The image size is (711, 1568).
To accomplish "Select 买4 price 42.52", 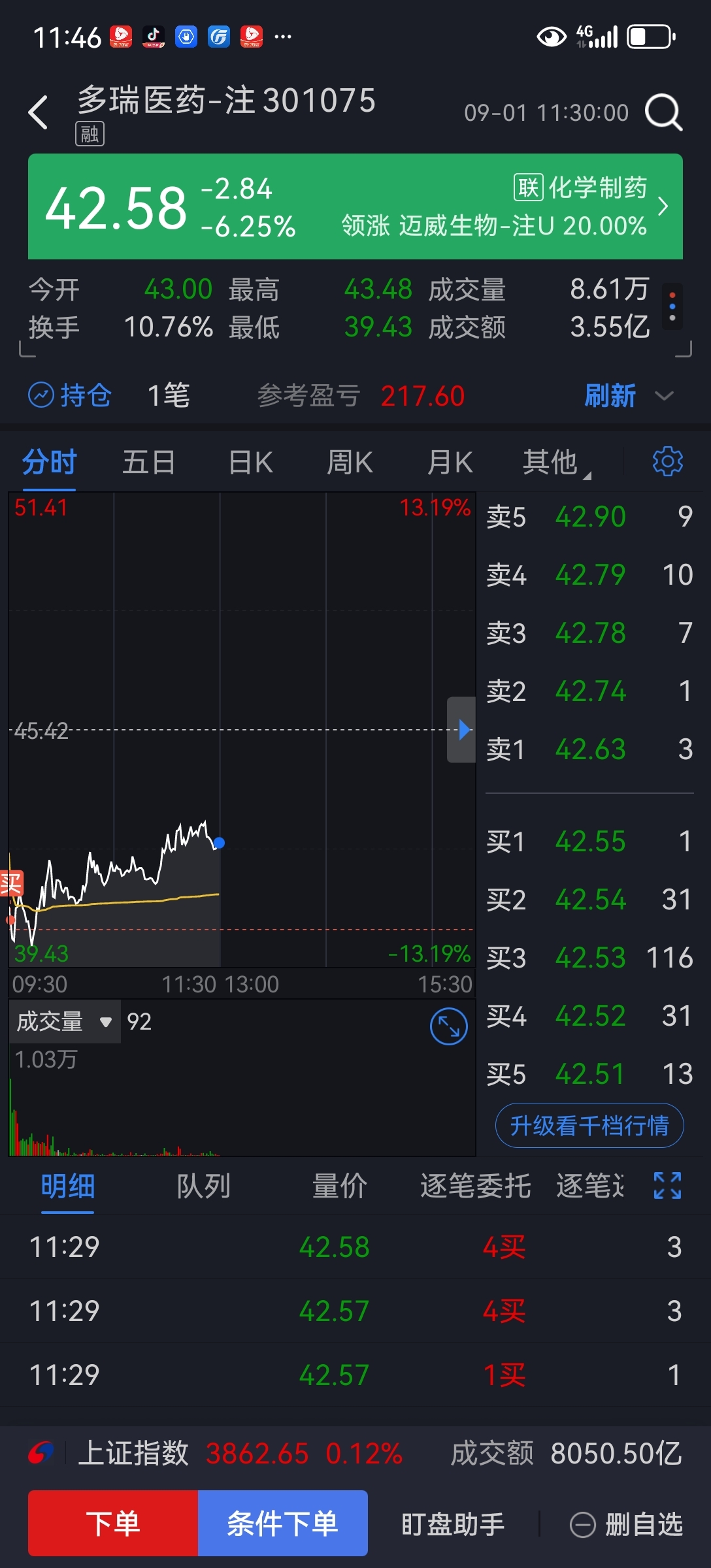I will point(590,1016).
